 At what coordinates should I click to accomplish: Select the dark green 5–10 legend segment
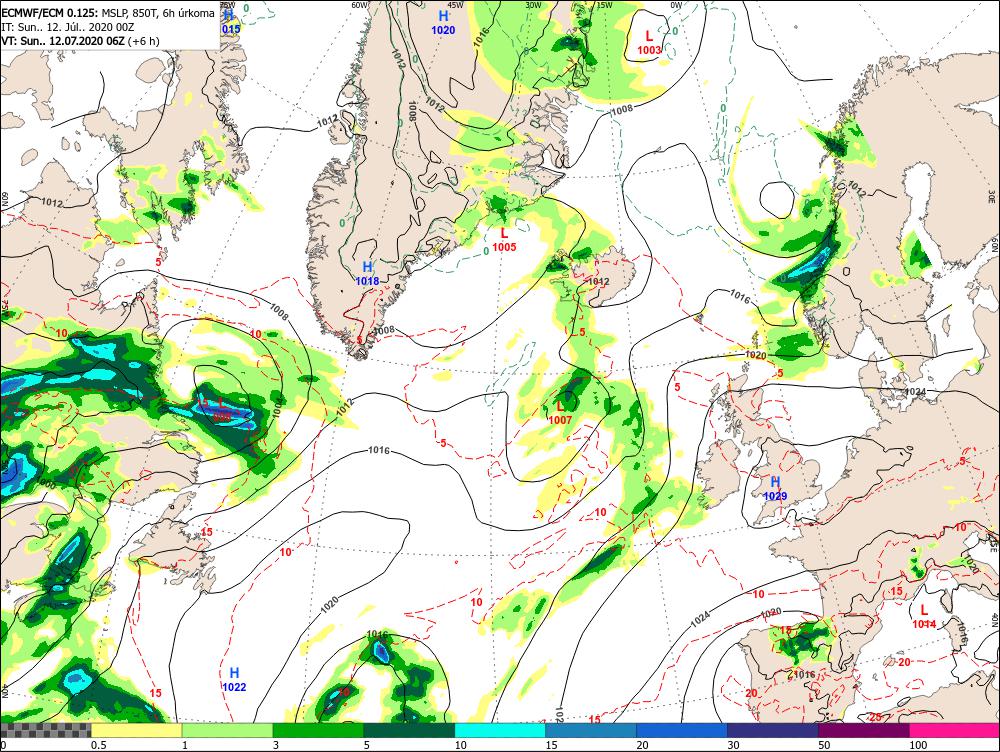pyautogui.click(x=409, y=730)
